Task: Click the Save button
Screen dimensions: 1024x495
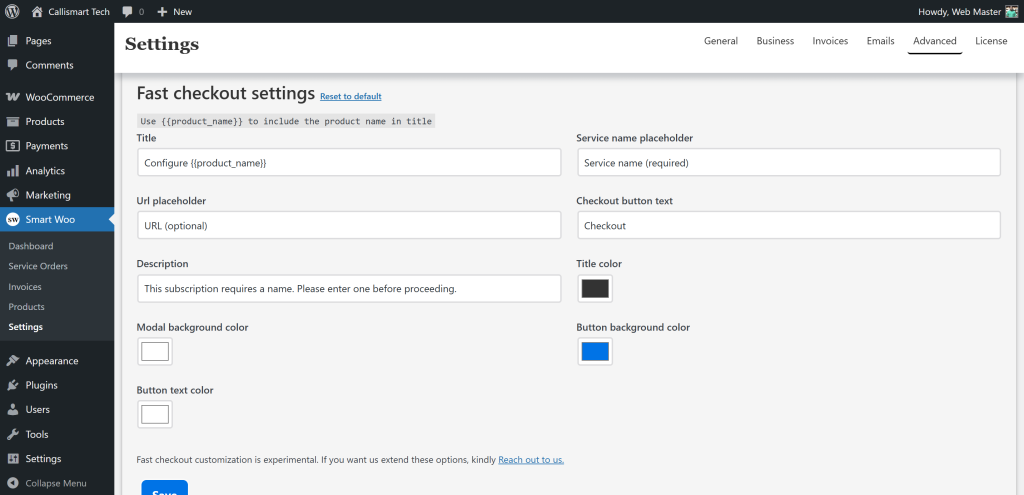Action: tap(165, 488)
